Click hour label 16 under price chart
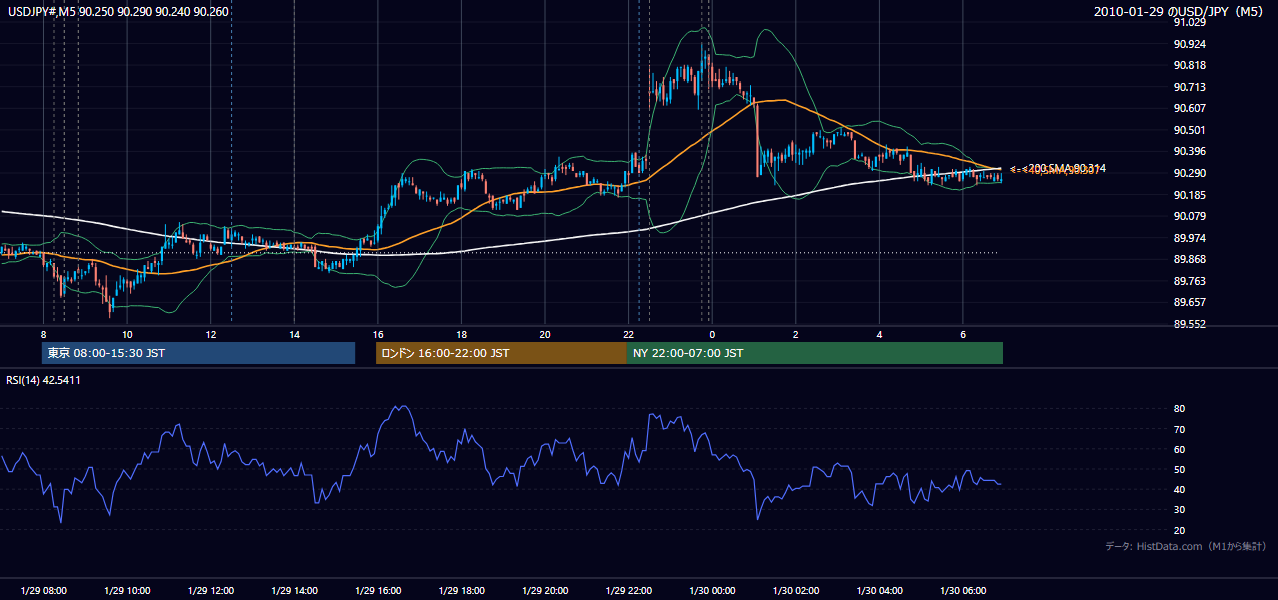 (378, 334)
